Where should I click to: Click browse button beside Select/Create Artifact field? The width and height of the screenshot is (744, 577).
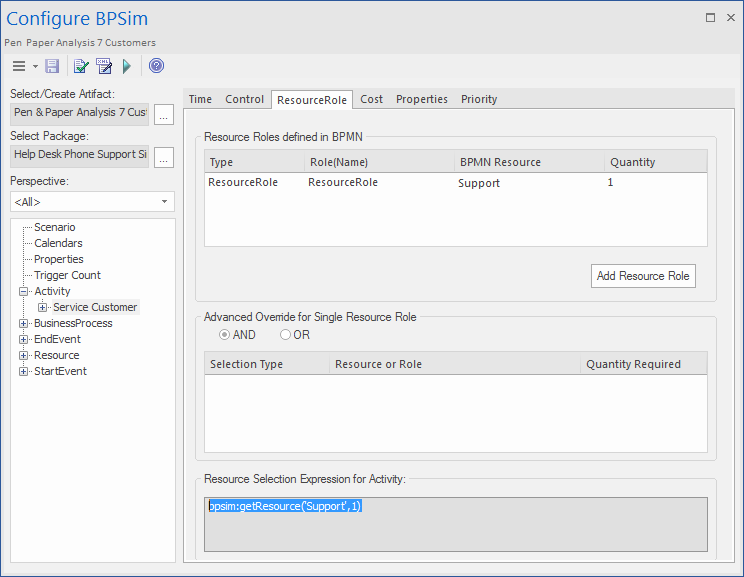164,114
